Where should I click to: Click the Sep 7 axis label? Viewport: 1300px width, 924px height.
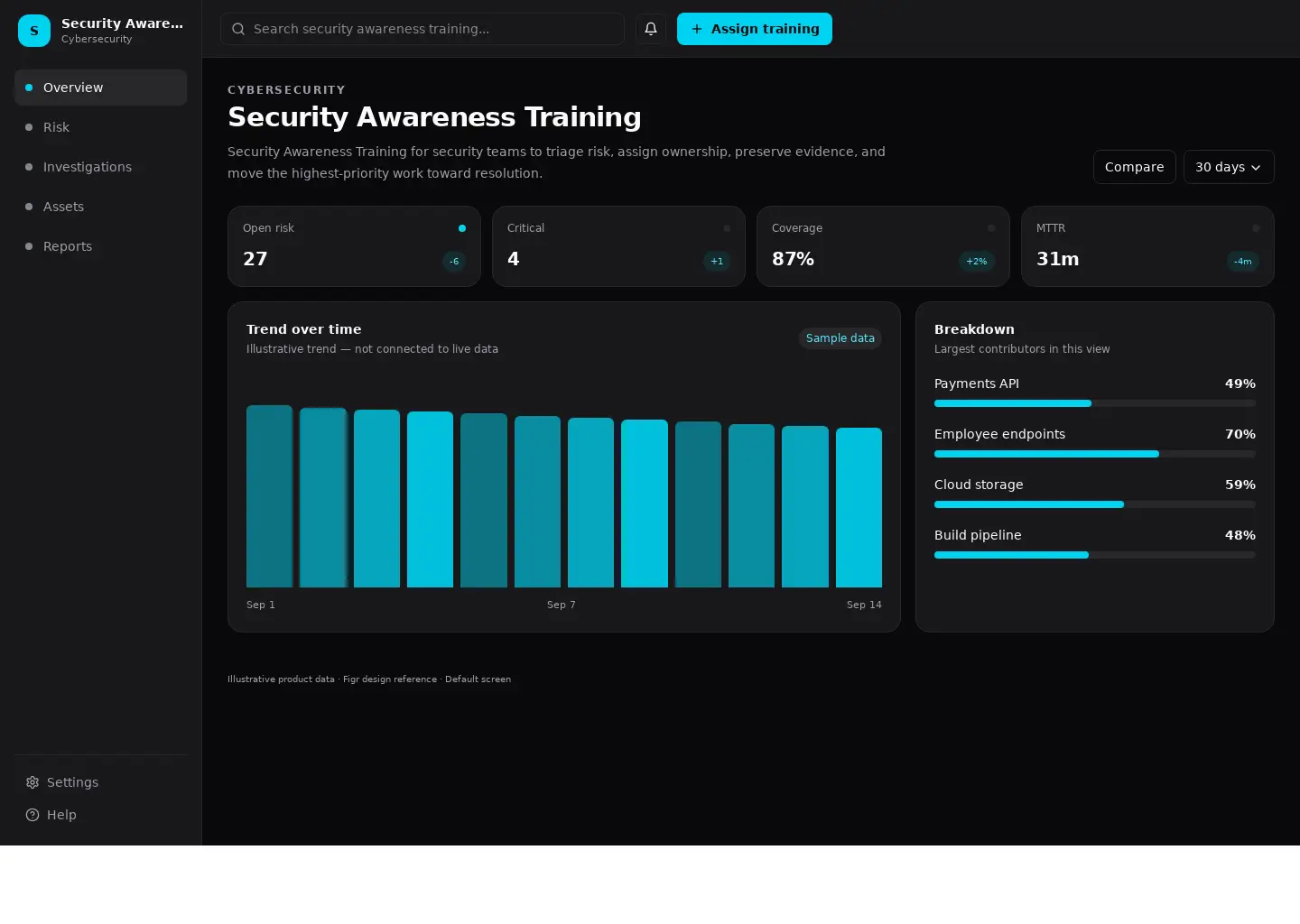[562, 605]
